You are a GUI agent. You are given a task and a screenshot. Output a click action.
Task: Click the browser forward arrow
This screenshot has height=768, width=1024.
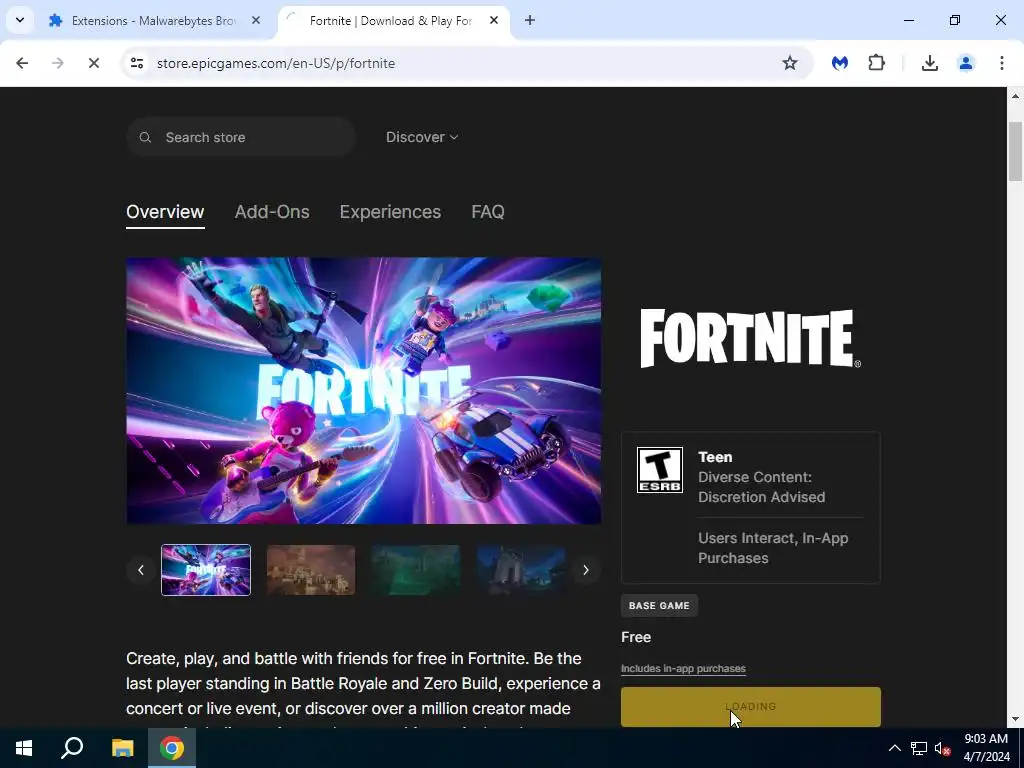point(57,63)
